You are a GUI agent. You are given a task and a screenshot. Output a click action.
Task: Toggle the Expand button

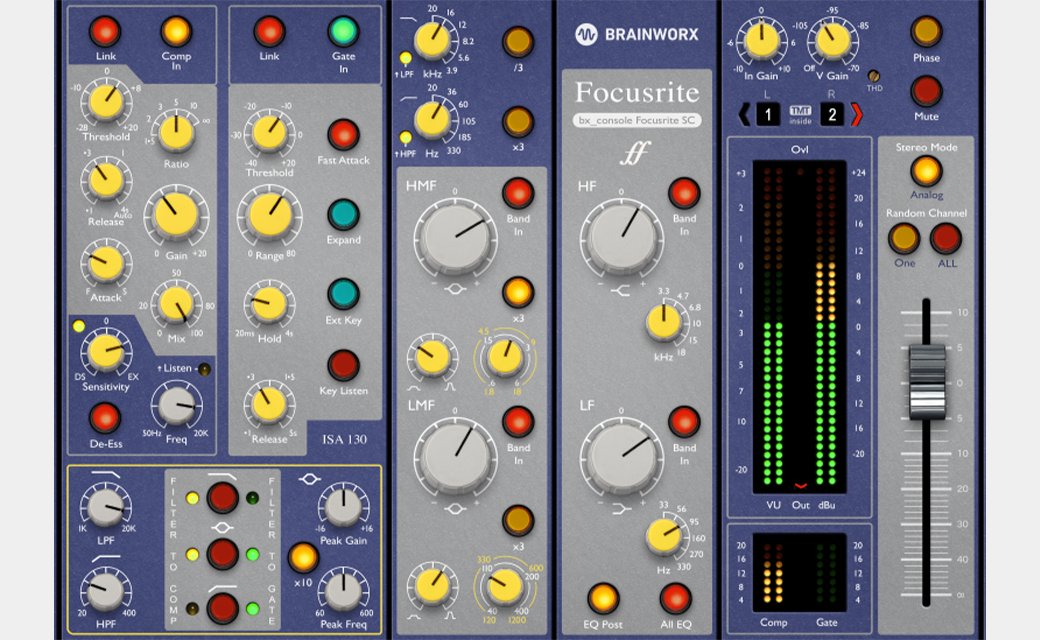pyautogui.click(x=343, y=214)
